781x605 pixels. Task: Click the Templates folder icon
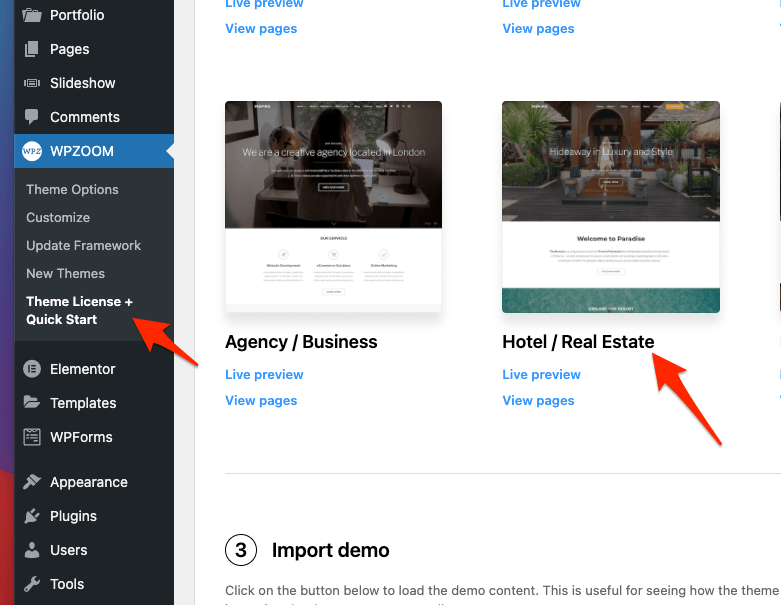click(x=32, y=402)
